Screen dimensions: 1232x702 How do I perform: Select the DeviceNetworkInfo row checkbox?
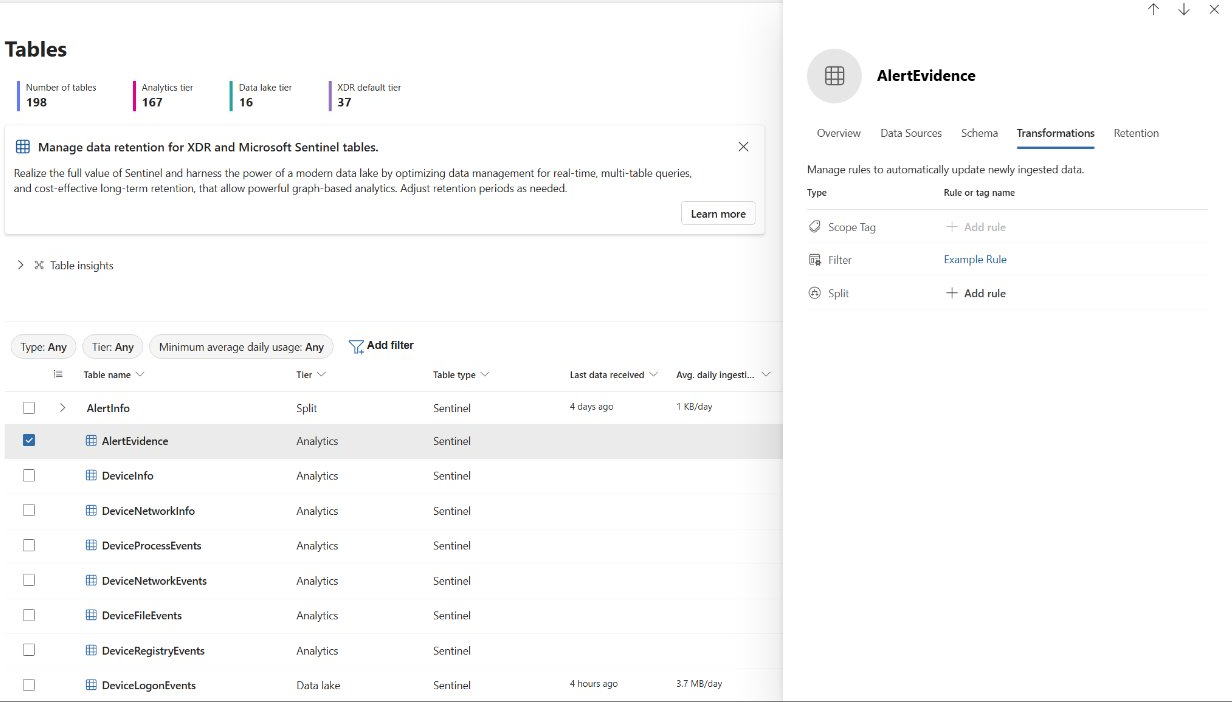(x=29, y=510)
